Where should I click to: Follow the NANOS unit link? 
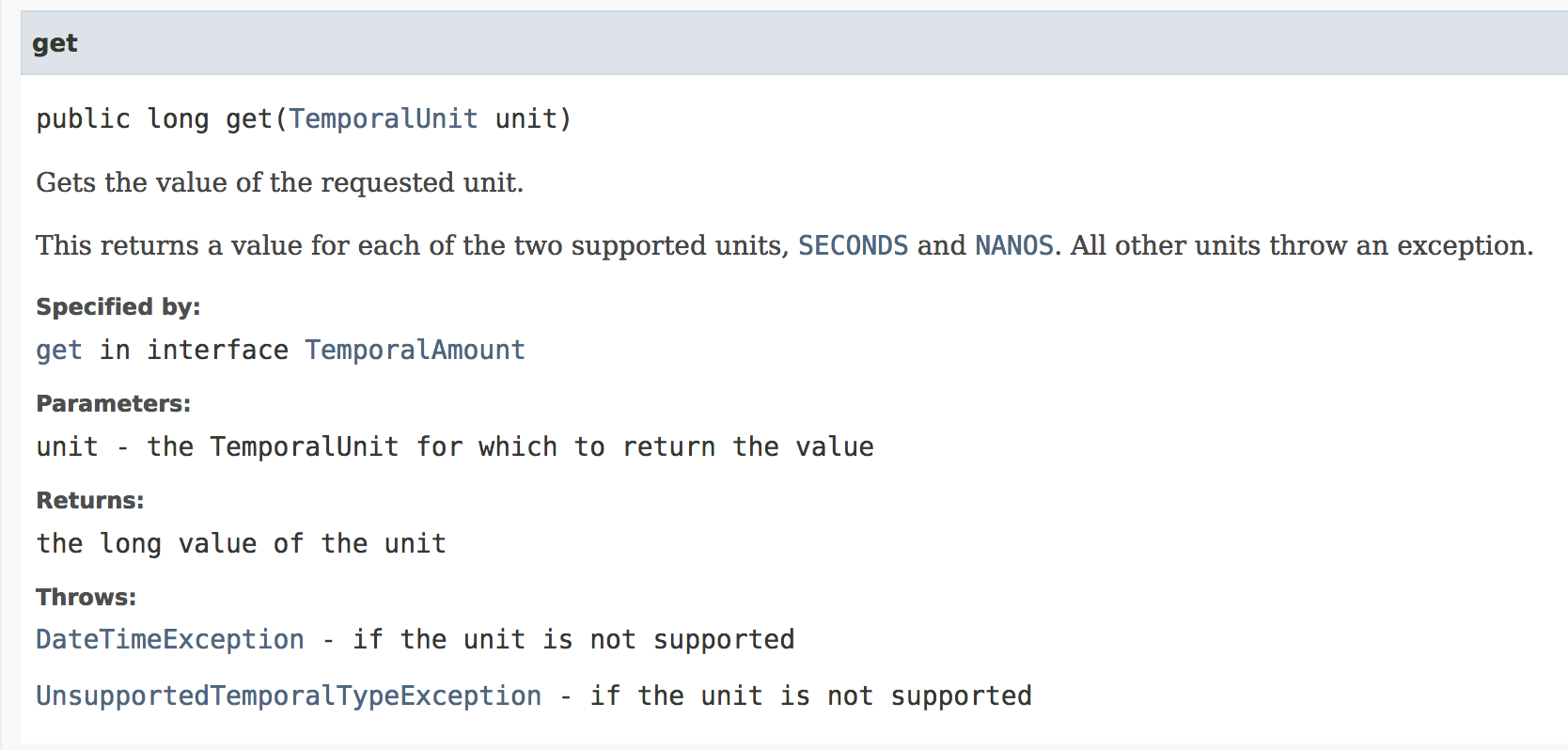(x=1013, y=245)
